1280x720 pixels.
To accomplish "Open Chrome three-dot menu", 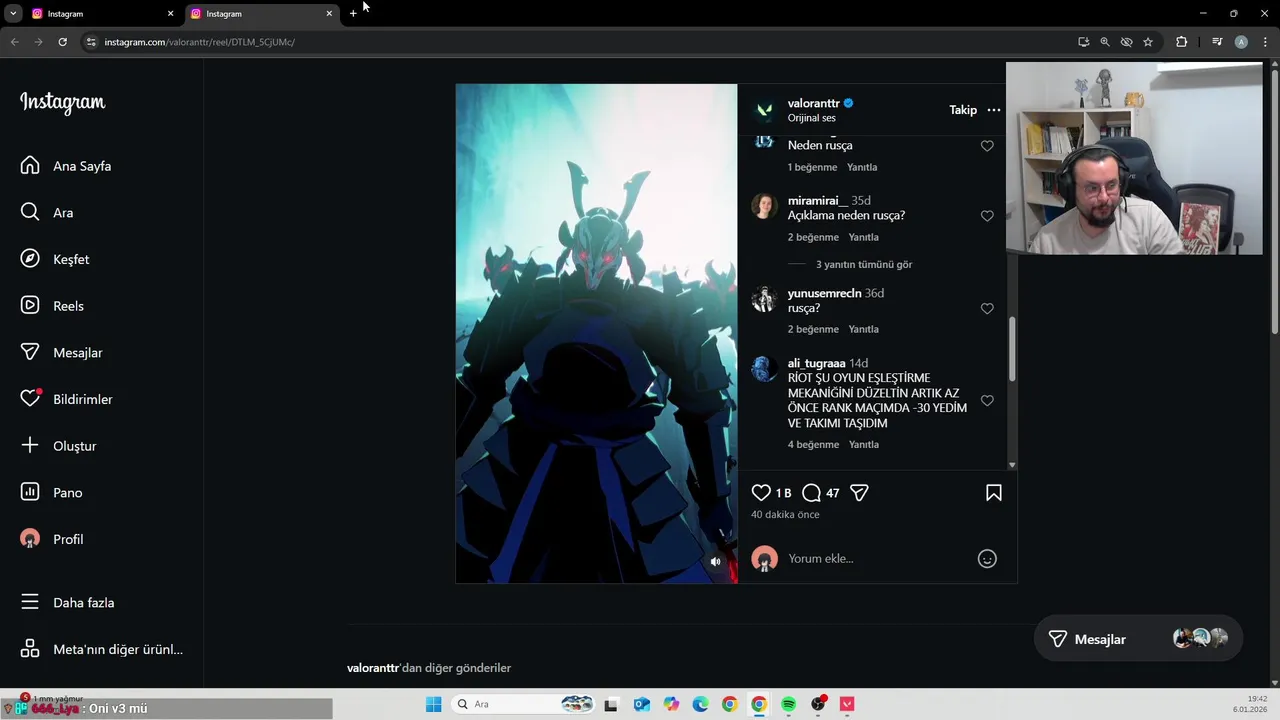I will pos(1265,42).
